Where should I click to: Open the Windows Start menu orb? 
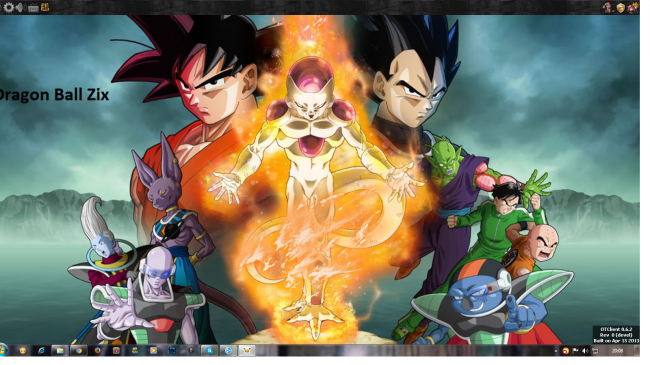pos(2,350)
